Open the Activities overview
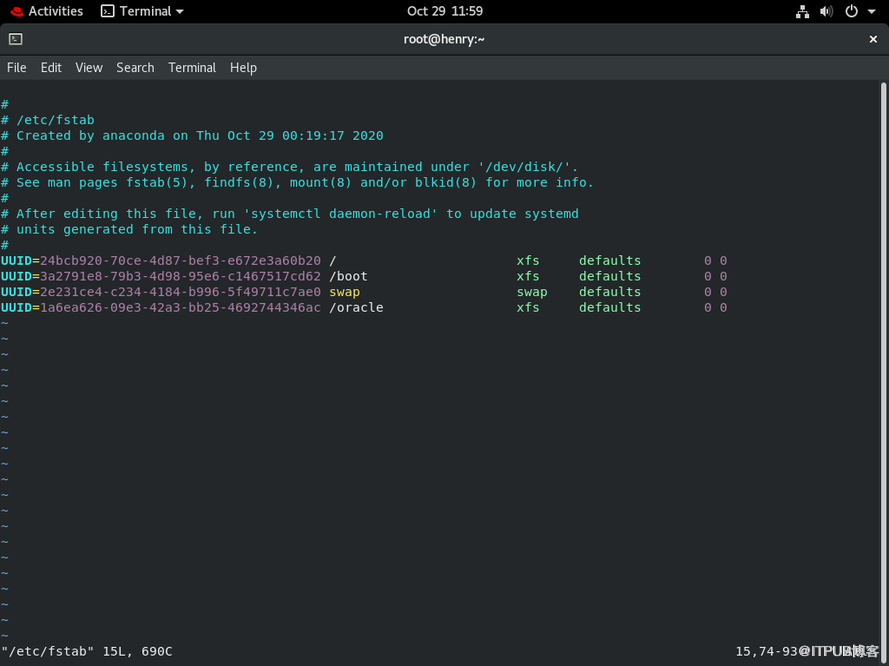This screenshot has height=666, width=889. [46, 11]
